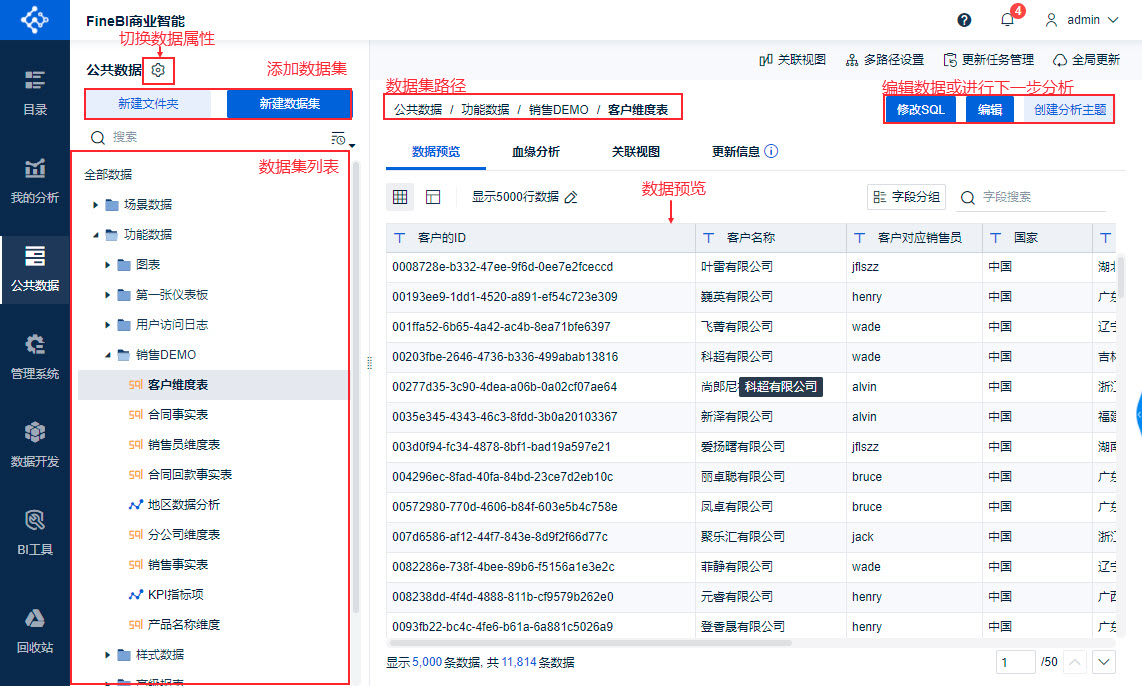Image resolution: width=1142 pixels, height=686 pixels.
Task: Expand the 样式数据 folder
Action: (108, 655)
